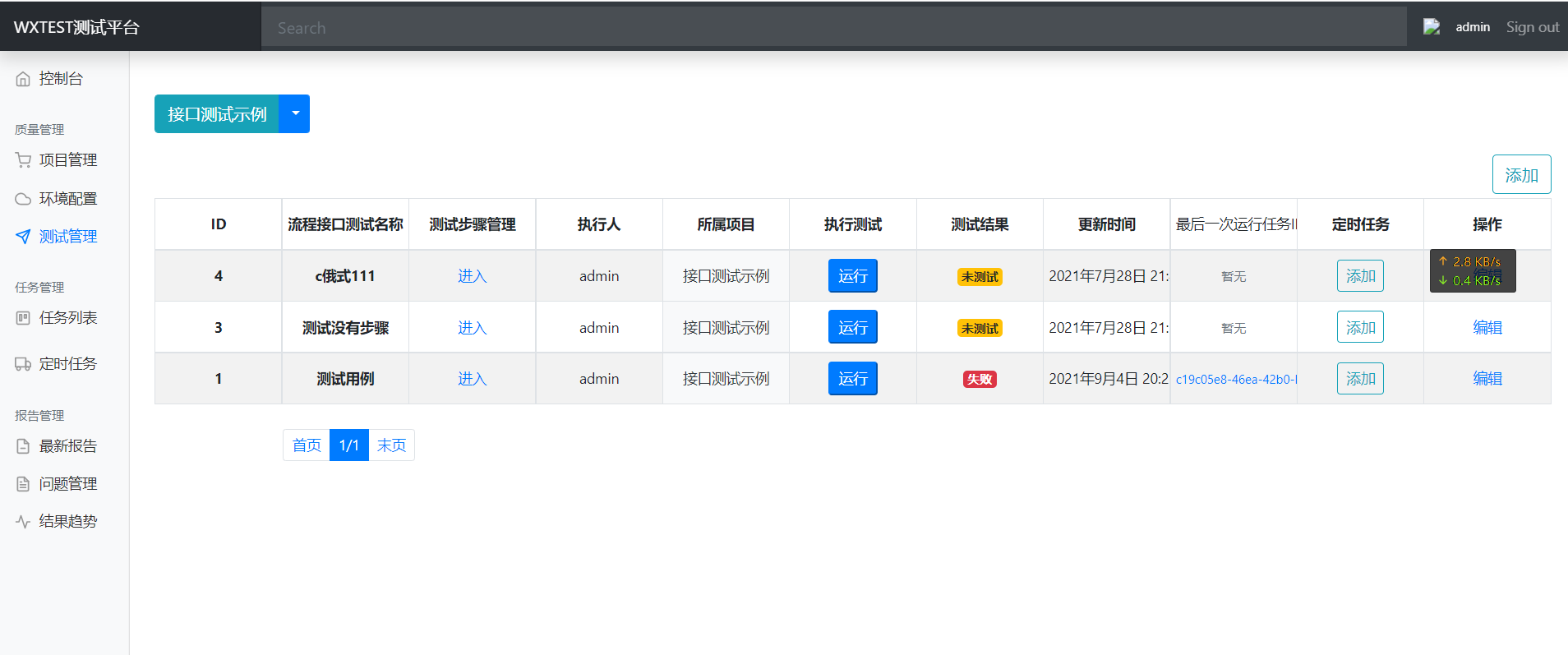Click the admin avatar image
Image resolution: width=1568 pixels, height=655 pixels.
pyautogui.click(x=1432, y=27)
